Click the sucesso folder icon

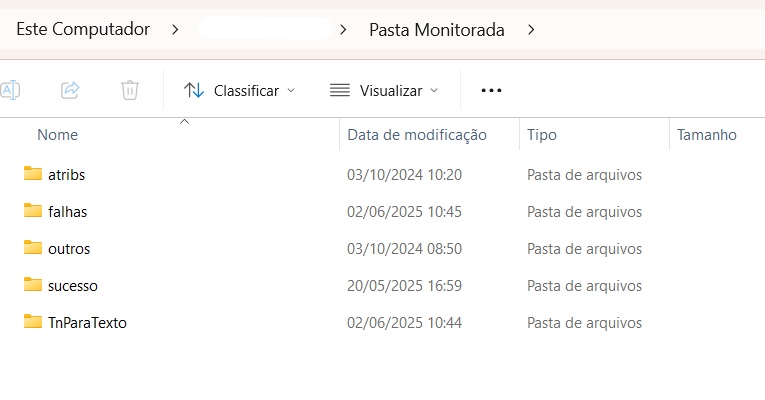(x=33, y=284)
